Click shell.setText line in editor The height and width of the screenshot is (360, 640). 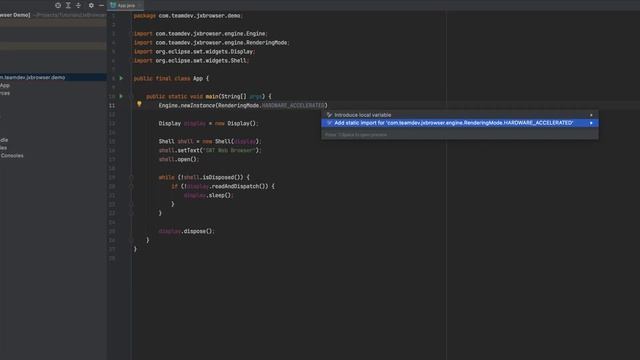[210, 150]
